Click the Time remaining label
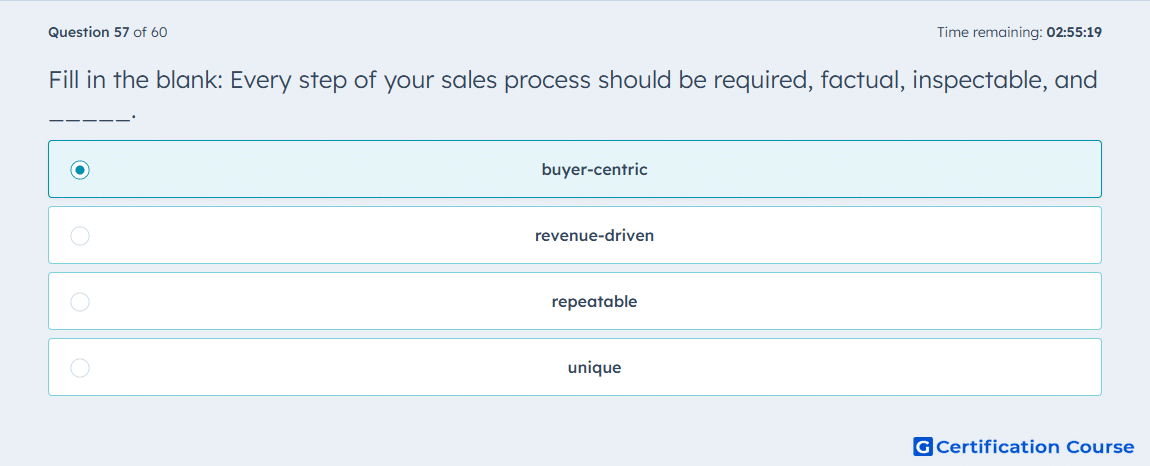1150x466 pixels. point(990,32)
